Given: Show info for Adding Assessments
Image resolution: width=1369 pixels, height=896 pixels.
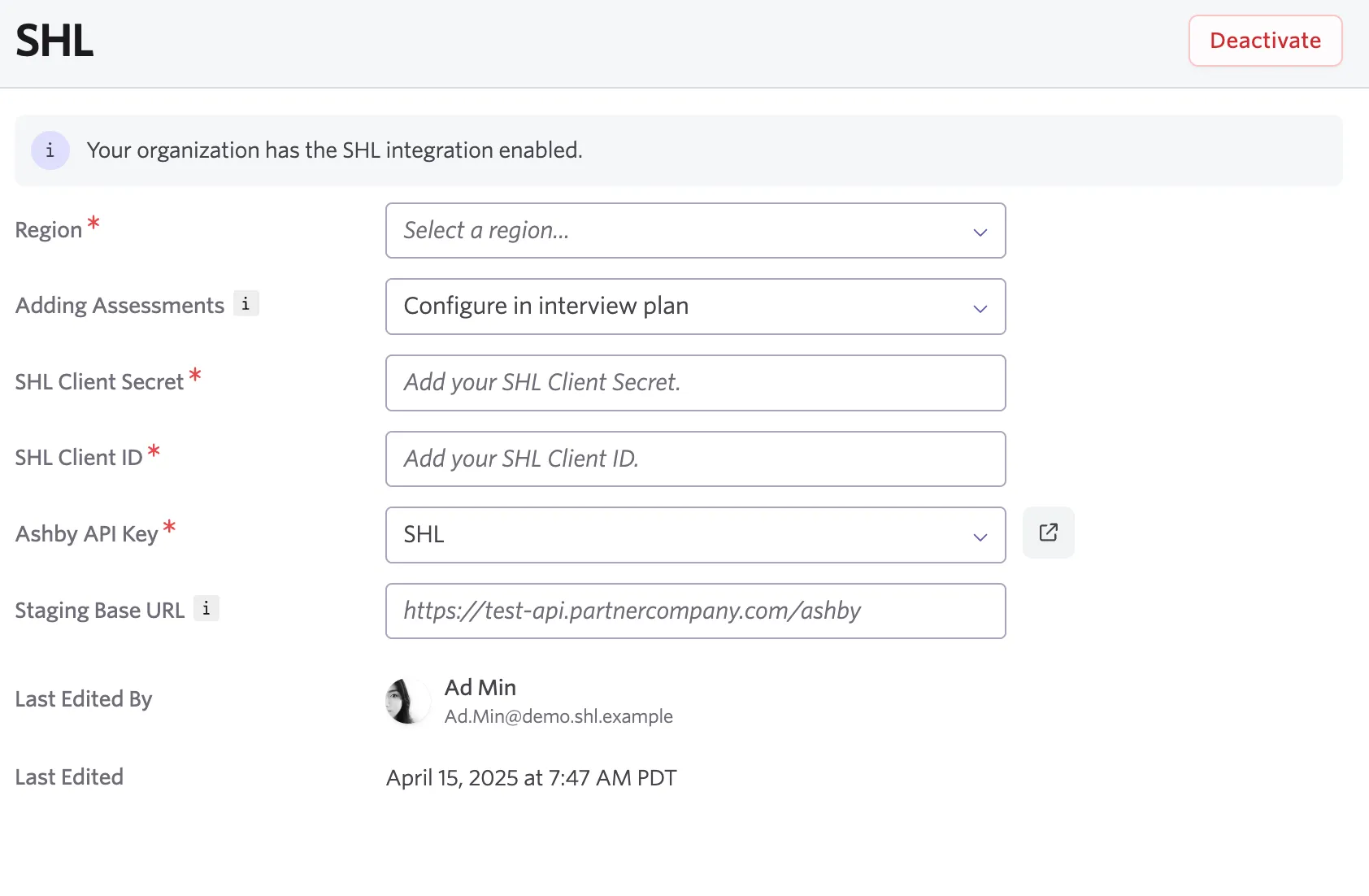Looking at the screenshot, I should tap(246, 303).
